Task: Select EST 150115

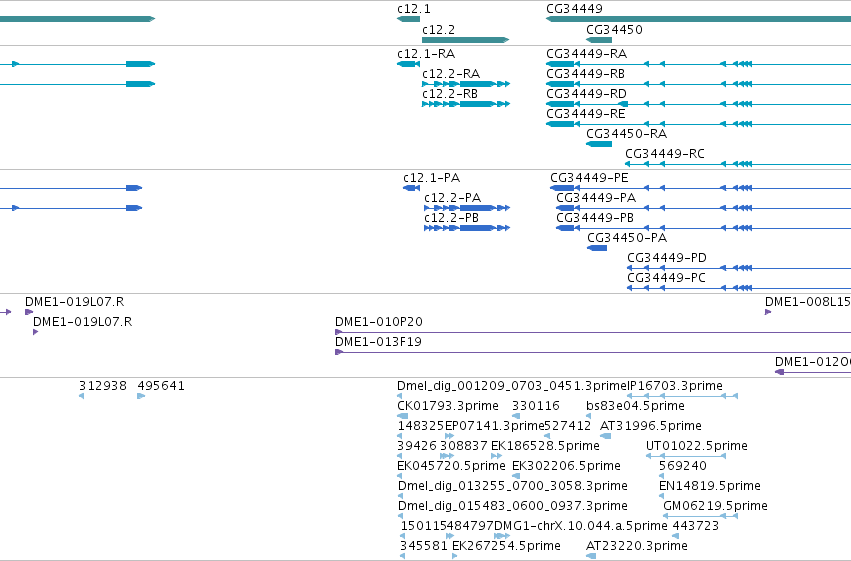Action: pyautogui.click(x=424, y=527)
